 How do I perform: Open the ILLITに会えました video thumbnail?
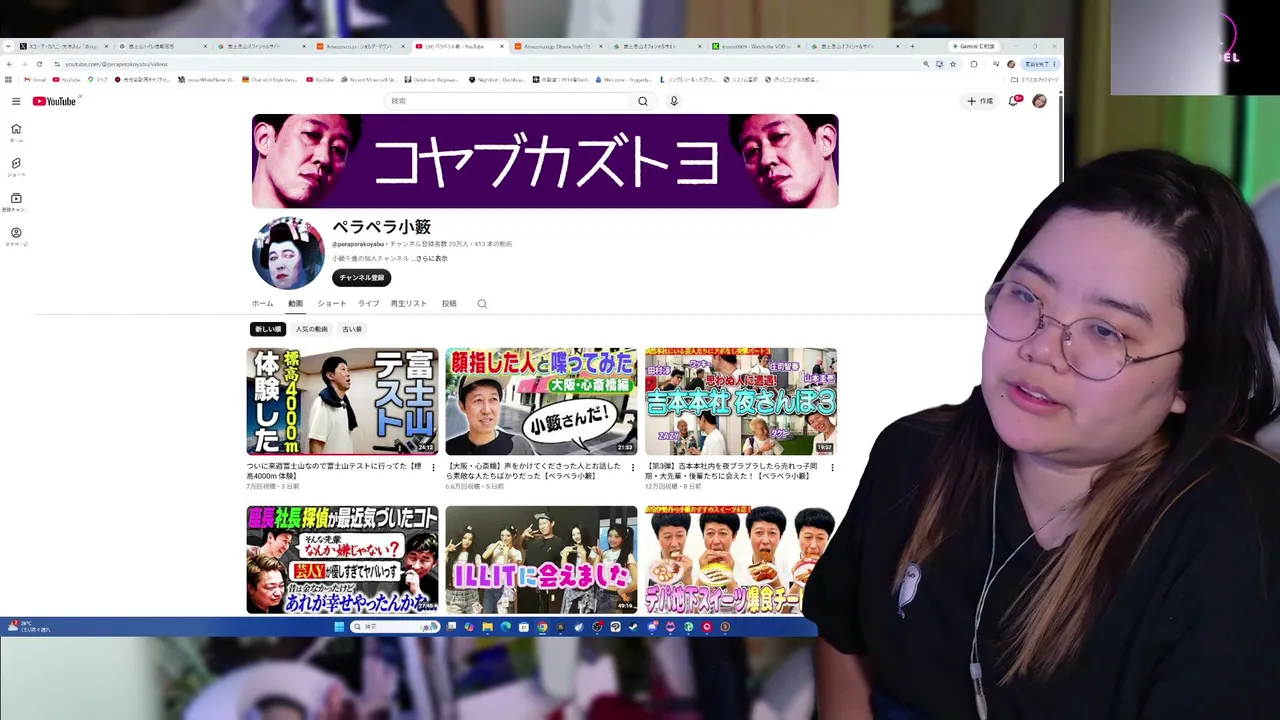[x=541, y=560]
